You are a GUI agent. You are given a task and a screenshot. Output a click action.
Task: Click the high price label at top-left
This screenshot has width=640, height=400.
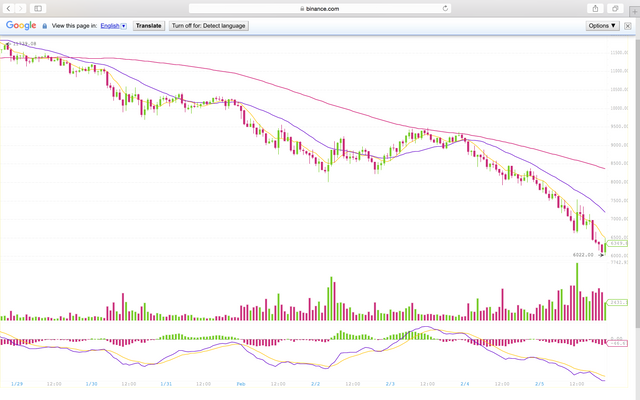pos(24,44)
